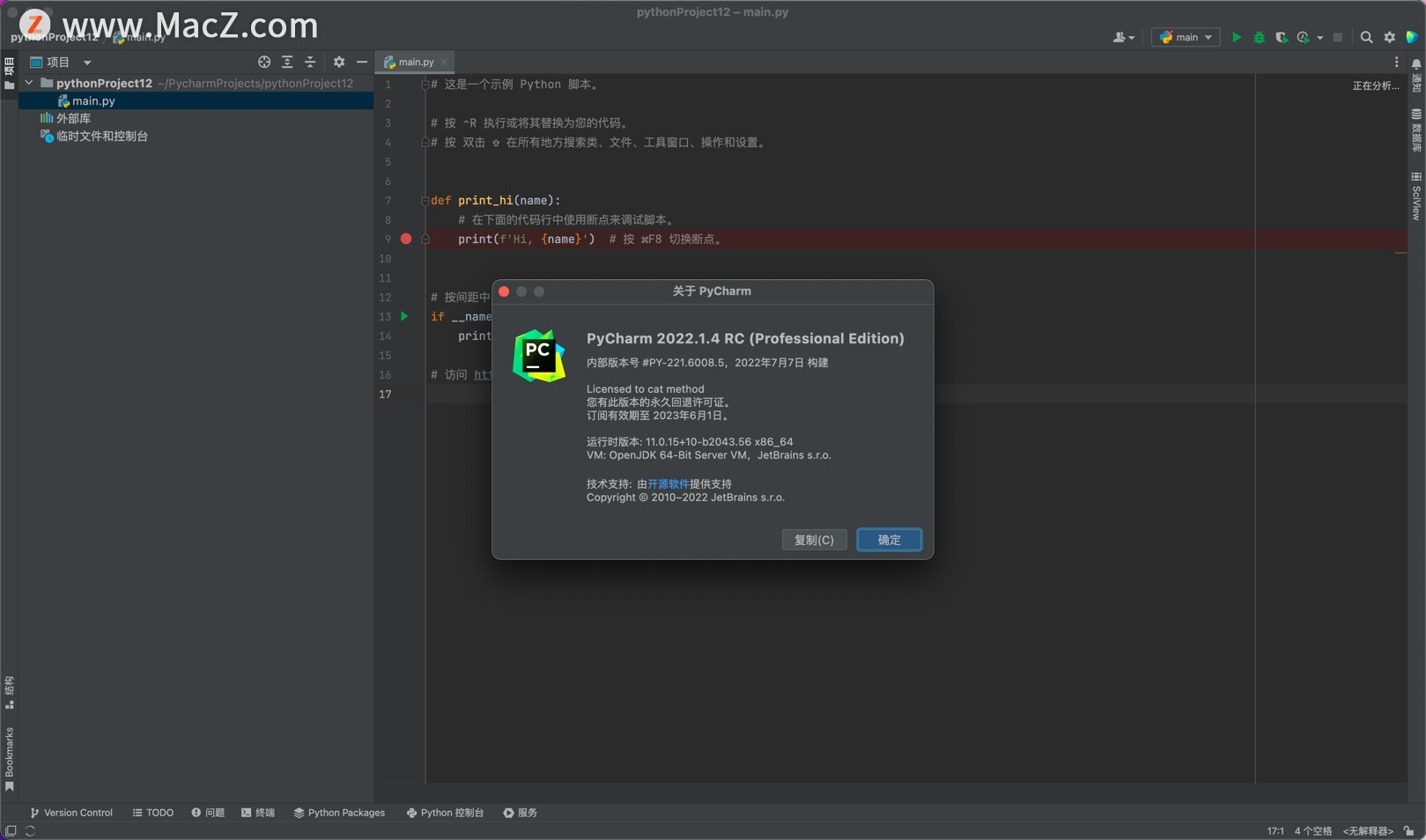Toggle the 项目 tool window stripe at top left

[x=10, y=74]
